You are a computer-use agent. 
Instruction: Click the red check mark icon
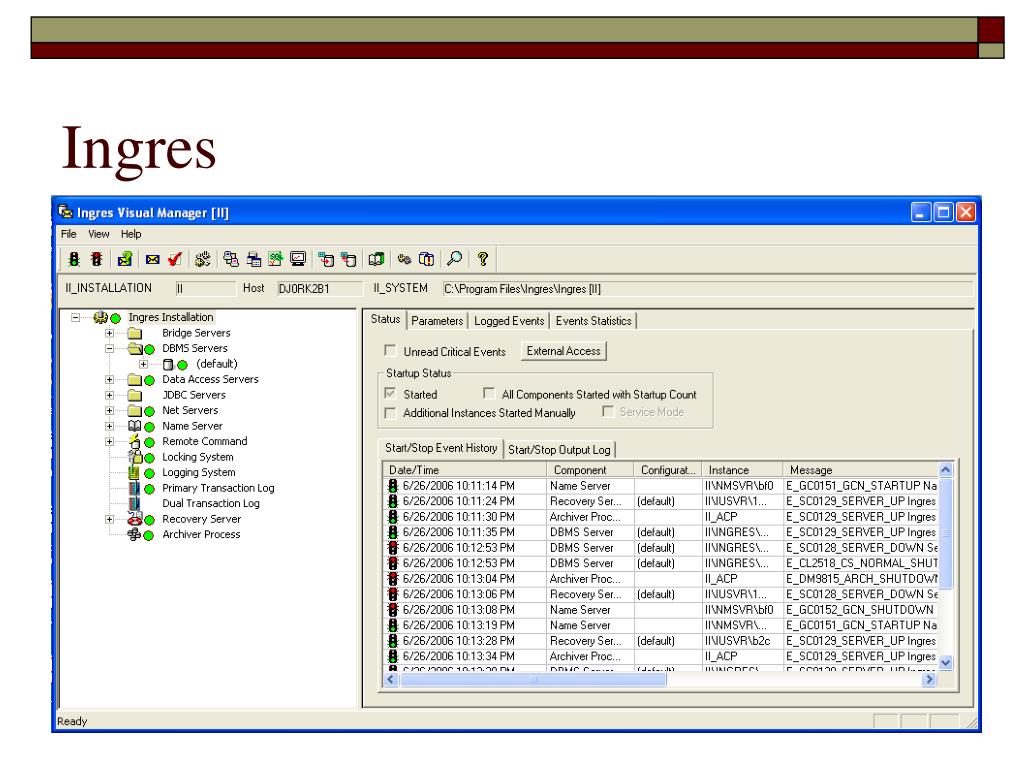pos(174,259)
